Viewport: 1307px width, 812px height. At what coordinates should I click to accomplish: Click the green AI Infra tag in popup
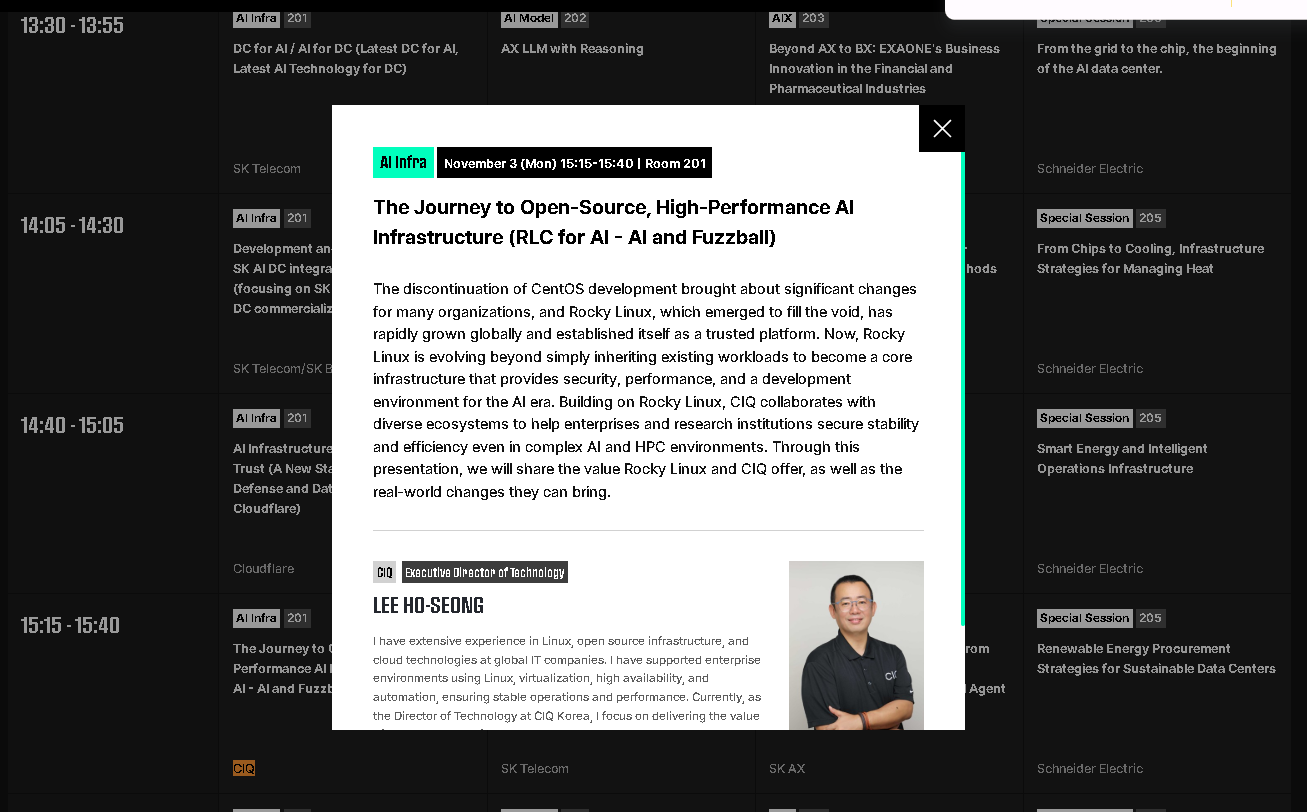tap(403, 163)
